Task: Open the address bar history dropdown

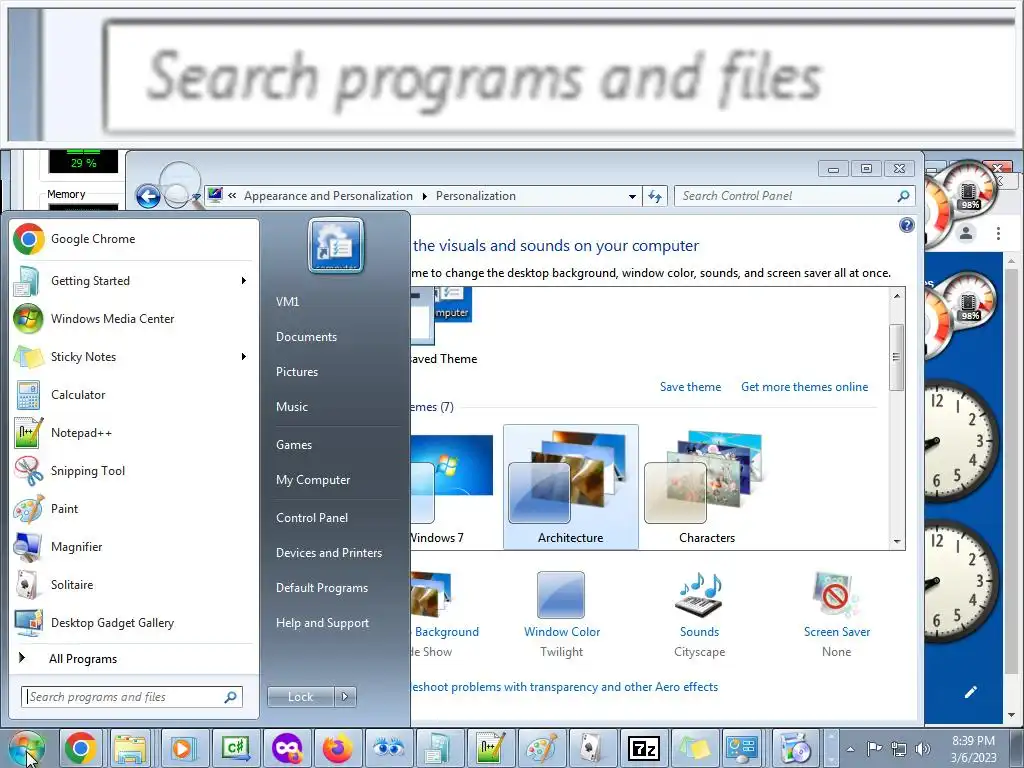Action: click(x=632, y=196)
